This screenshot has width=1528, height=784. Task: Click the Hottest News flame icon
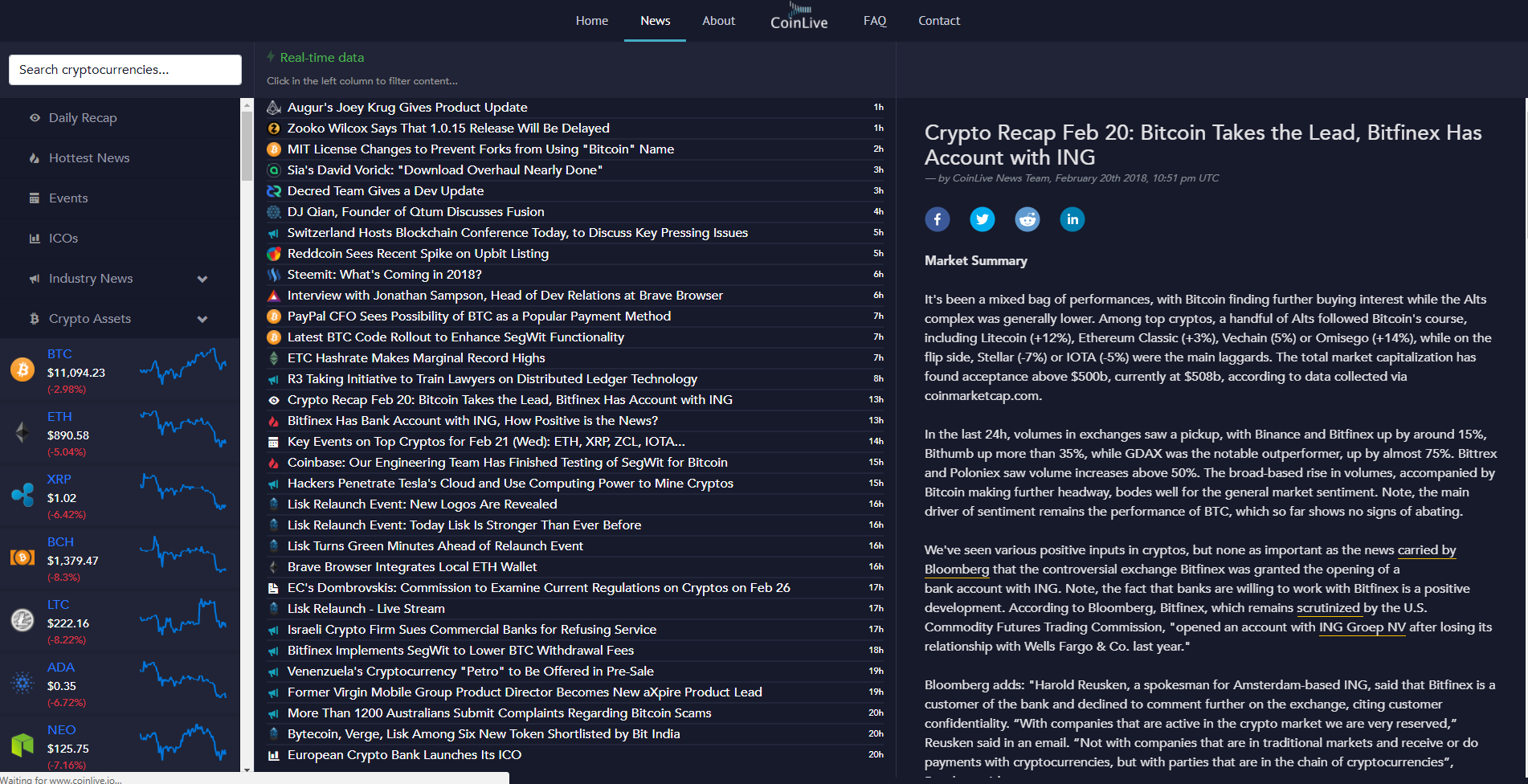click(35, 158)
